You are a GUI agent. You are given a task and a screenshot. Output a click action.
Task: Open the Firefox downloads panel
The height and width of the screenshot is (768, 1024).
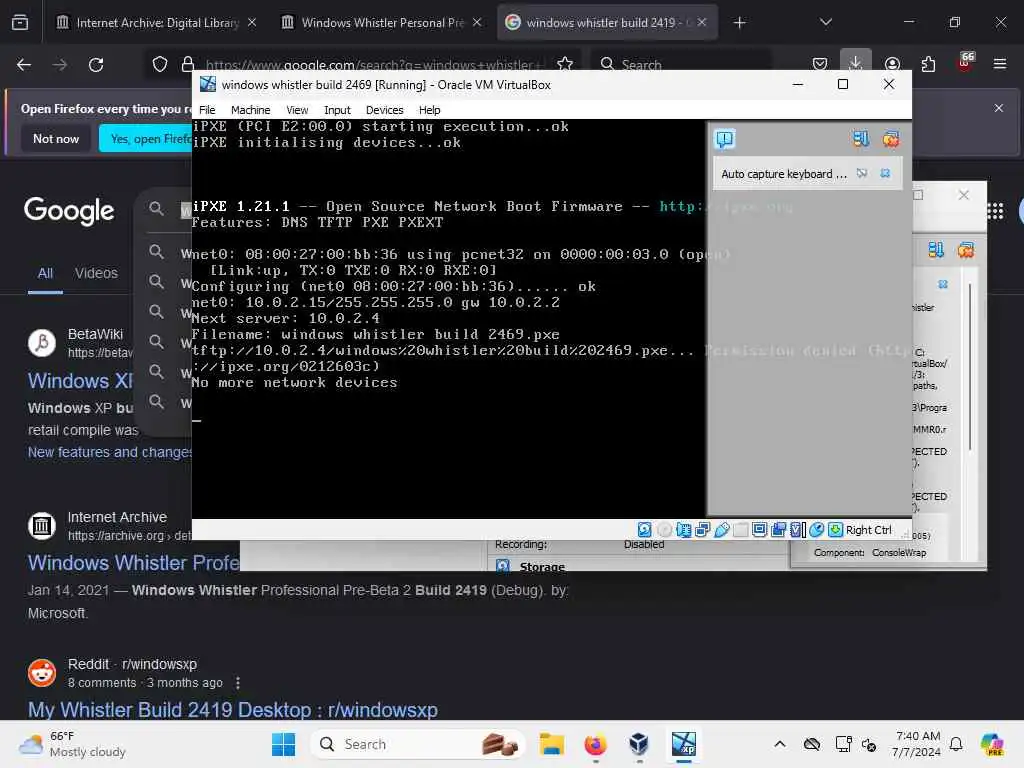[x=856, y=64]
